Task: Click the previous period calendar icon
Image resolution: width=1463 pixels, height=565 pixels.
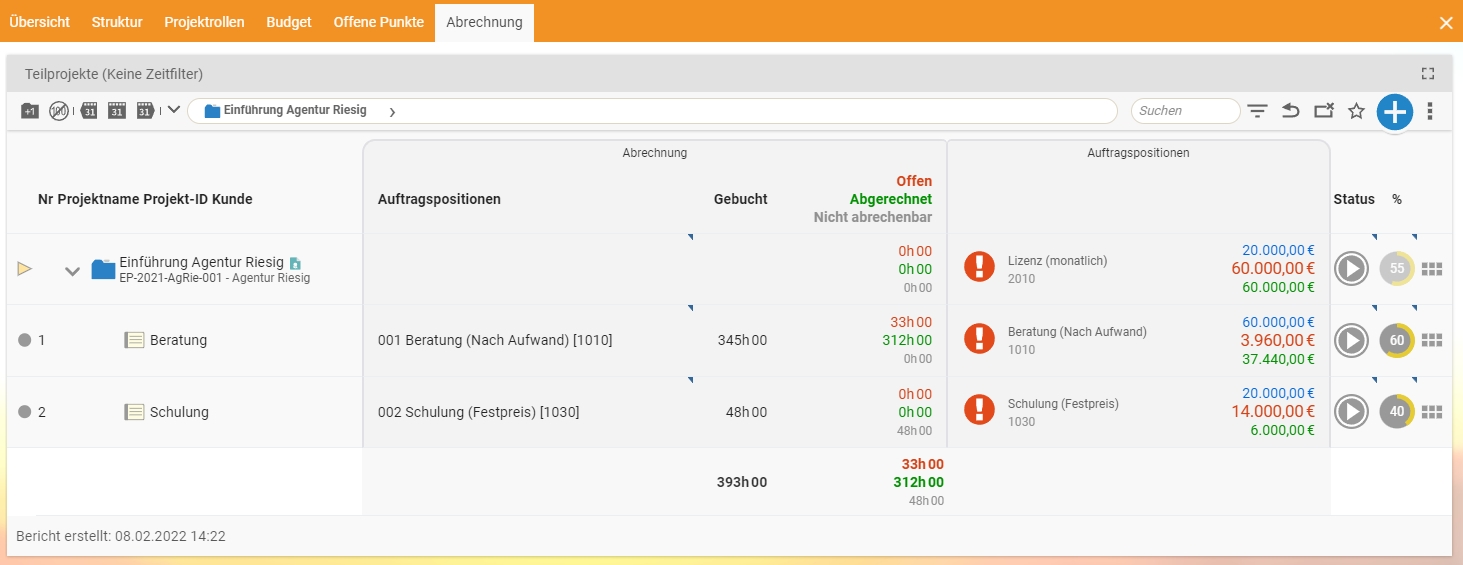Action: (x=88, y=111)
